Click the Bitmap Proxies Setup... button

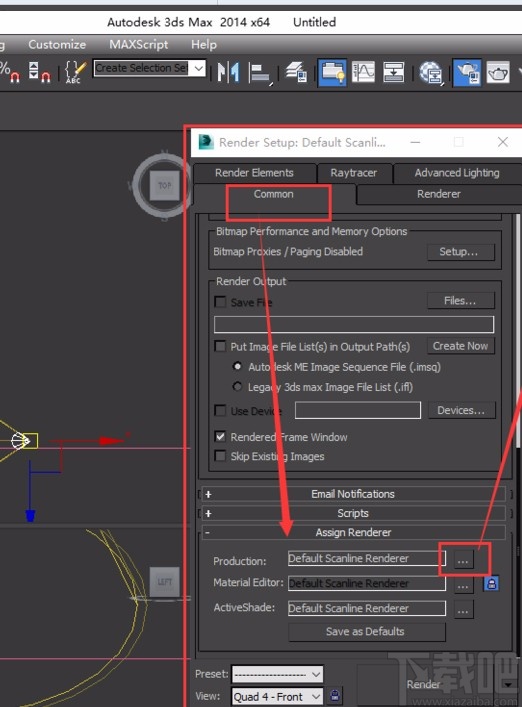pos(460,252)
